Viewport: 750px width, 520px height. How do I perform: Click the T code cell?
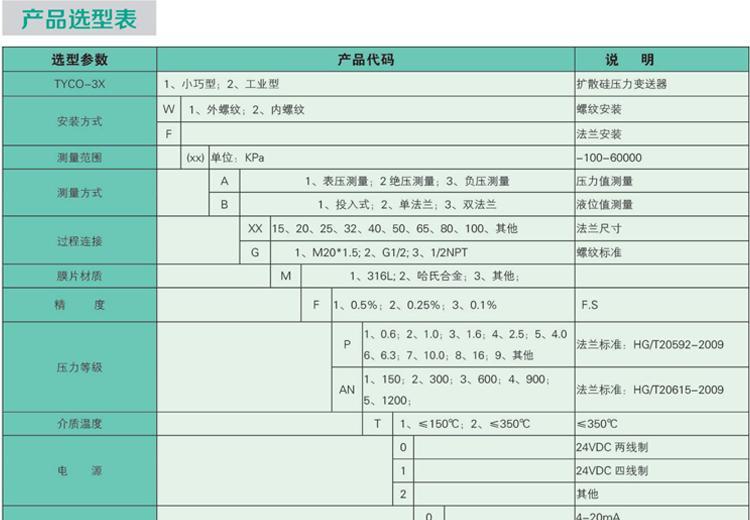click(377, 424)
